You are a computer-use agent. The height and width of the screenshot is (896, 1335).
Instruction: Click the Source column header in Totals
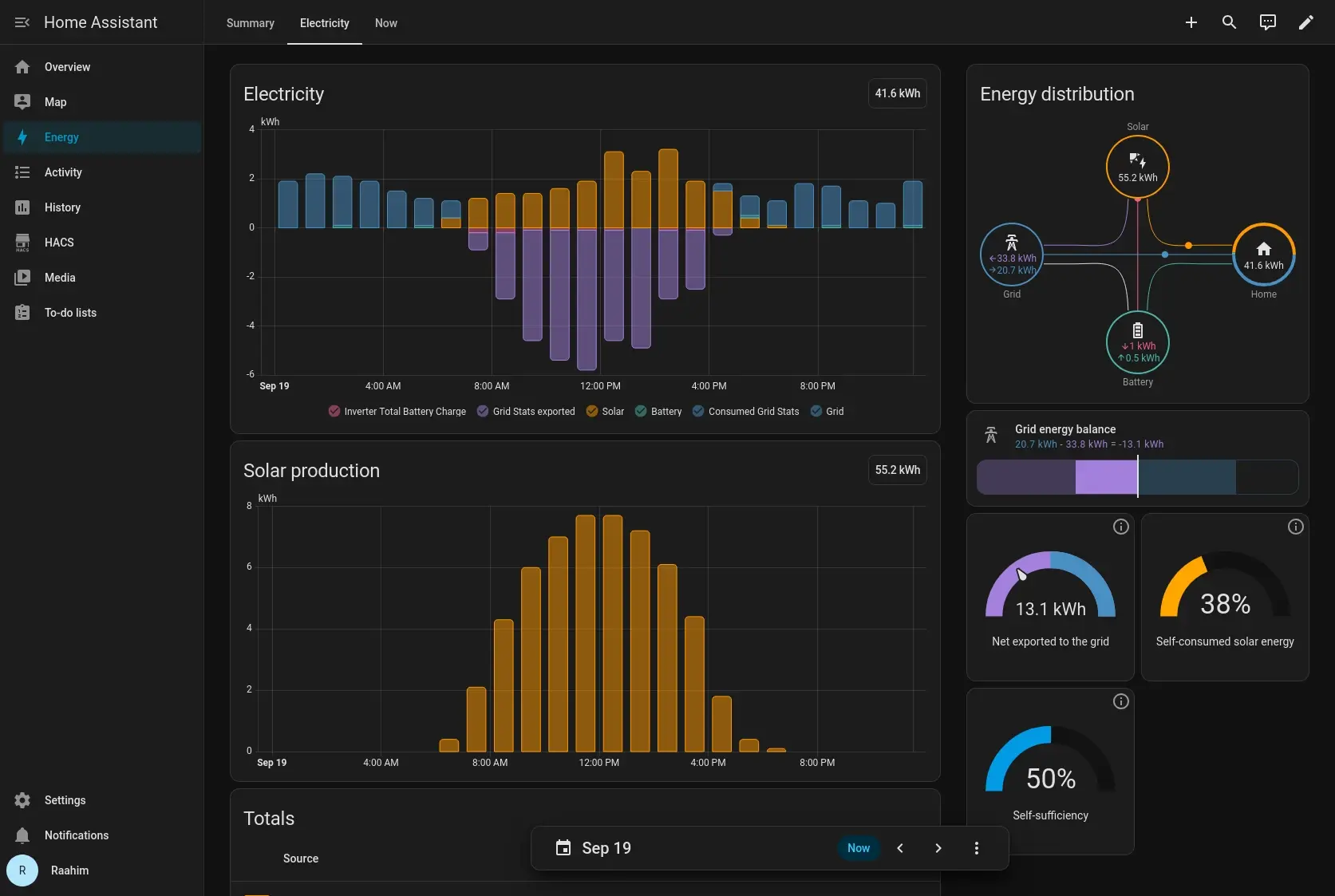coord(301,859)
